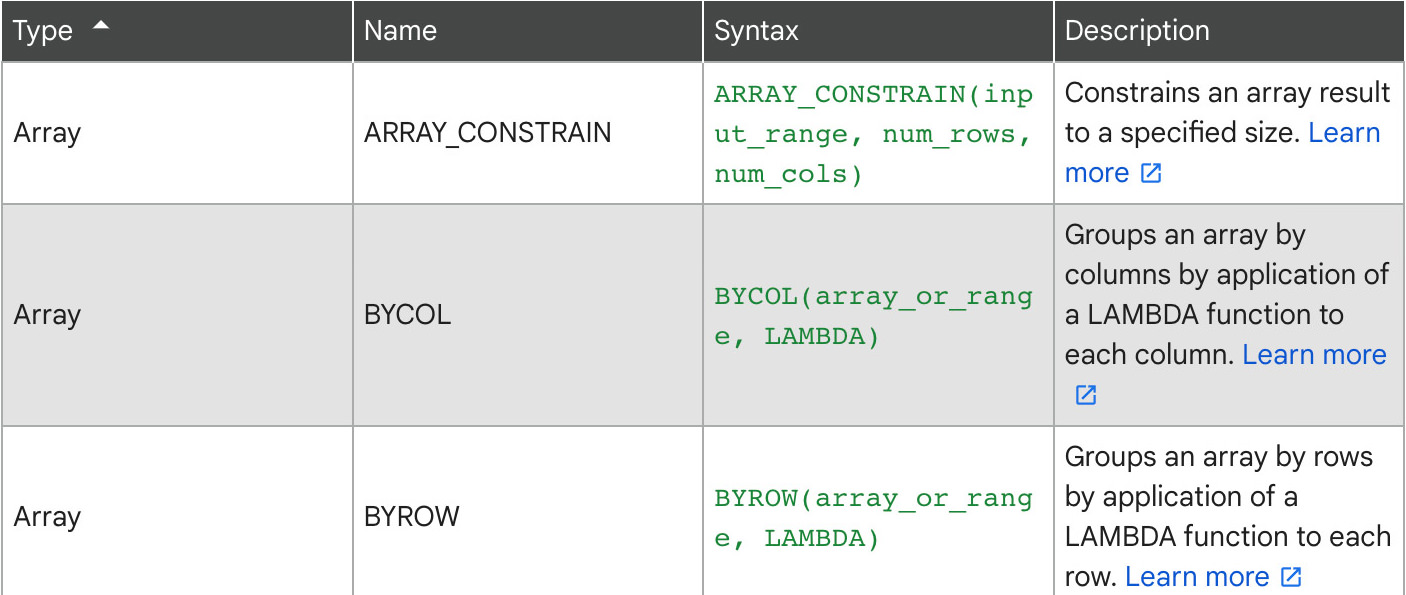
Task: Select the BYCOL function name cell
Action: point(528,315)
